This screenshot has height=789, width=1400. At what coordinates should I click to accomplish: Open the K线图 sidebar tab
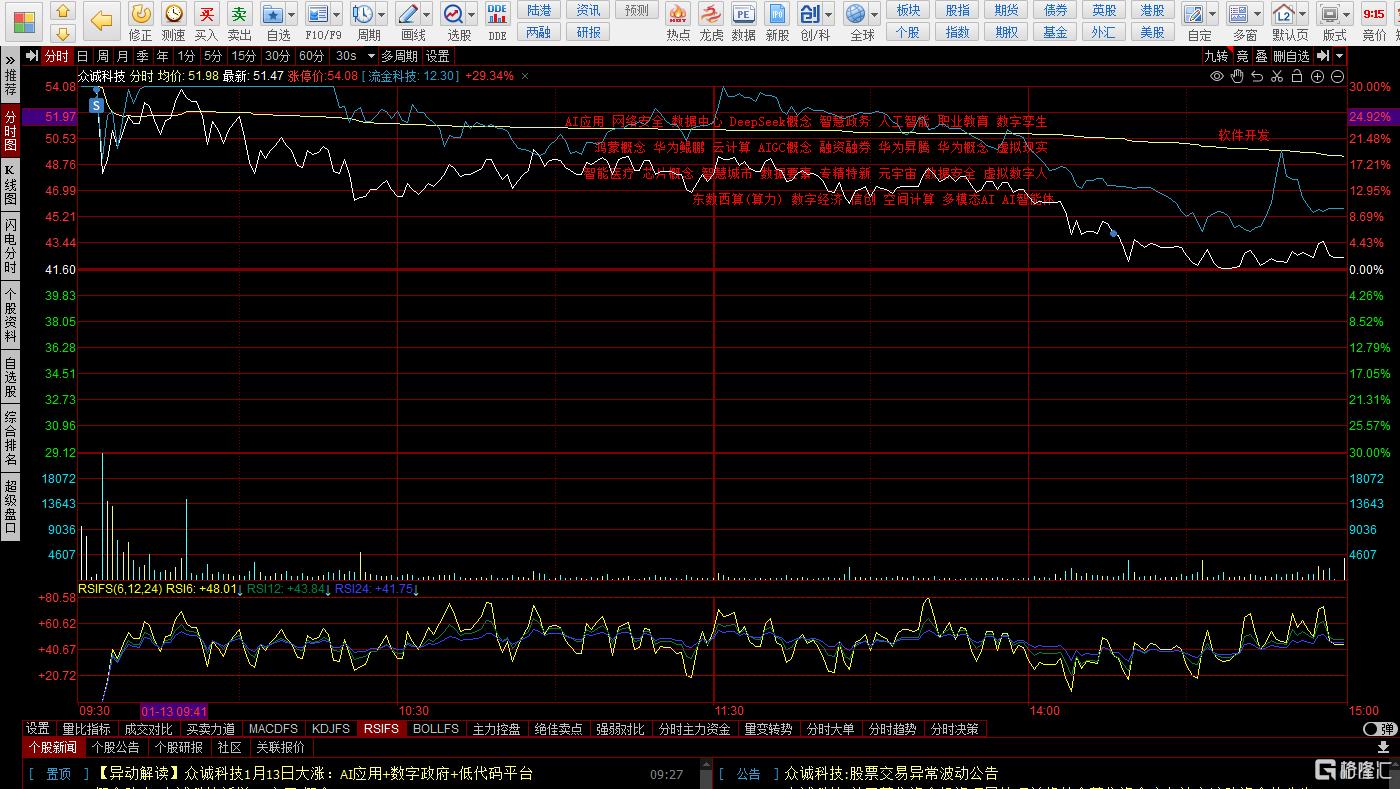[10, 185]
